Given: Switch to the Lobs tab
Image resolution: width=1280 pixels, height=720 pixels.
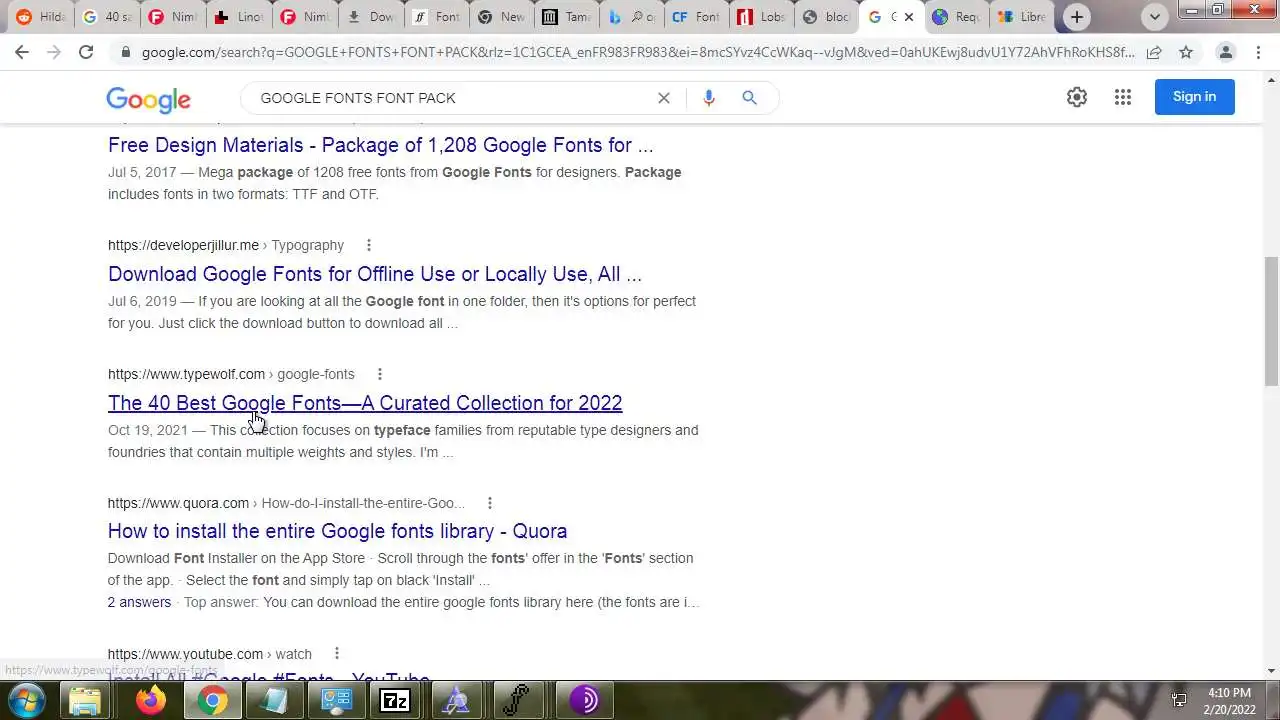Looking at the screenshot, I should (761, 17).
